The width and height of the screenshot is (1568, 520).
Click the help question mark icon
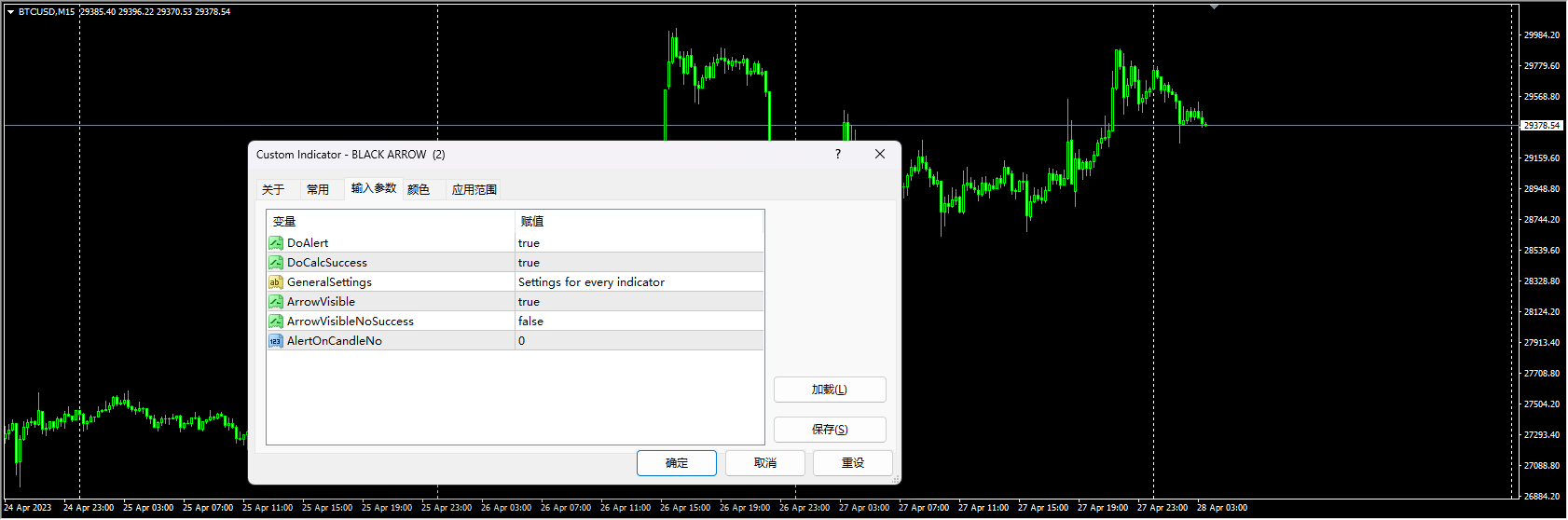pyautogui.click(x=837, y=155)
